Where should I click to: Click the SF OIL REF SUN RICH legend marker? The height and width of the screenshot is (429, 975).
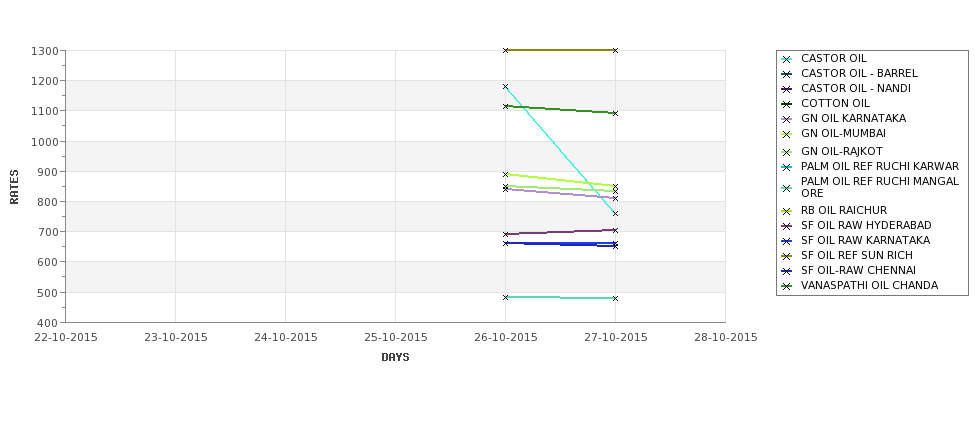point(787,256)
